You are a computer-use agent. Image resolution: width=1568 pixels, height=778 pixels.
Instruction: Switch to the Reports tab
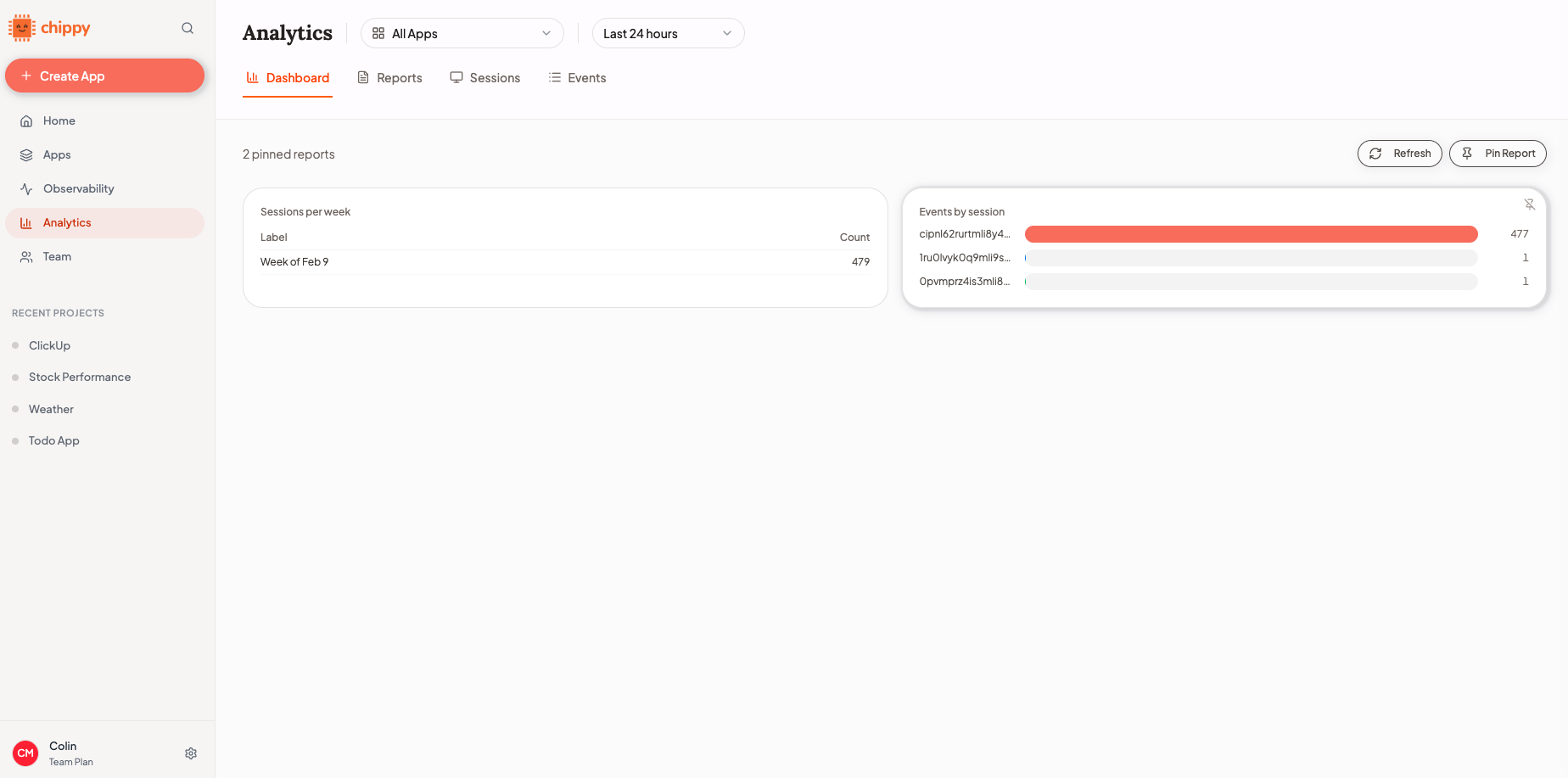pos(389,78)
